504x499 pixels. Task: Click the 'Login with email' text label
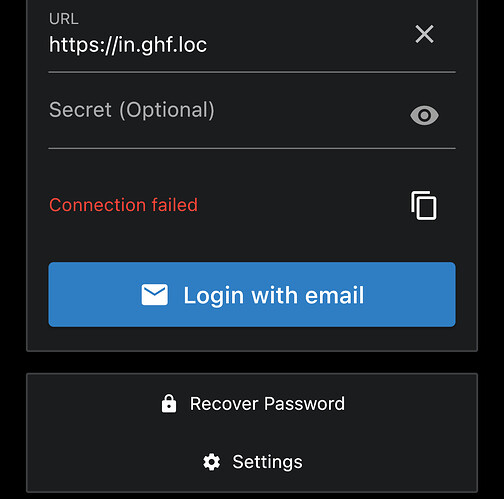pos(274,295)
